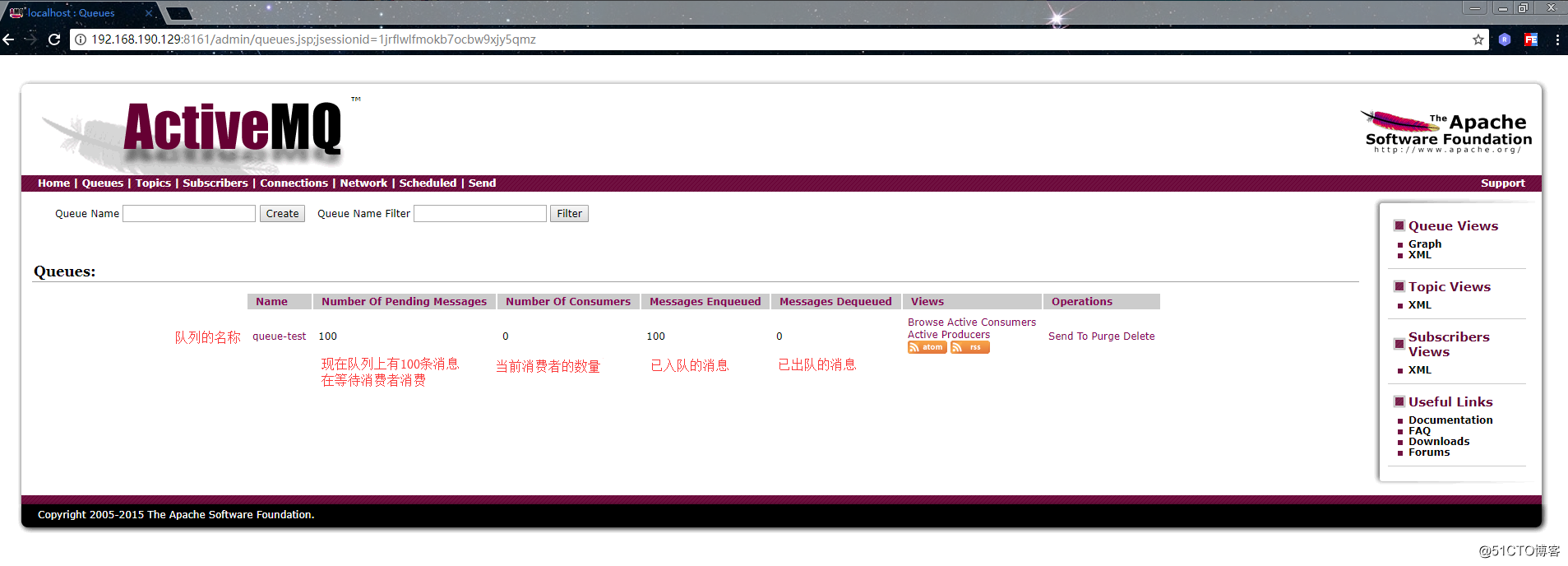Click the Support link
This screenshot has width=1568, height=566.
(x=1502, y=183)
